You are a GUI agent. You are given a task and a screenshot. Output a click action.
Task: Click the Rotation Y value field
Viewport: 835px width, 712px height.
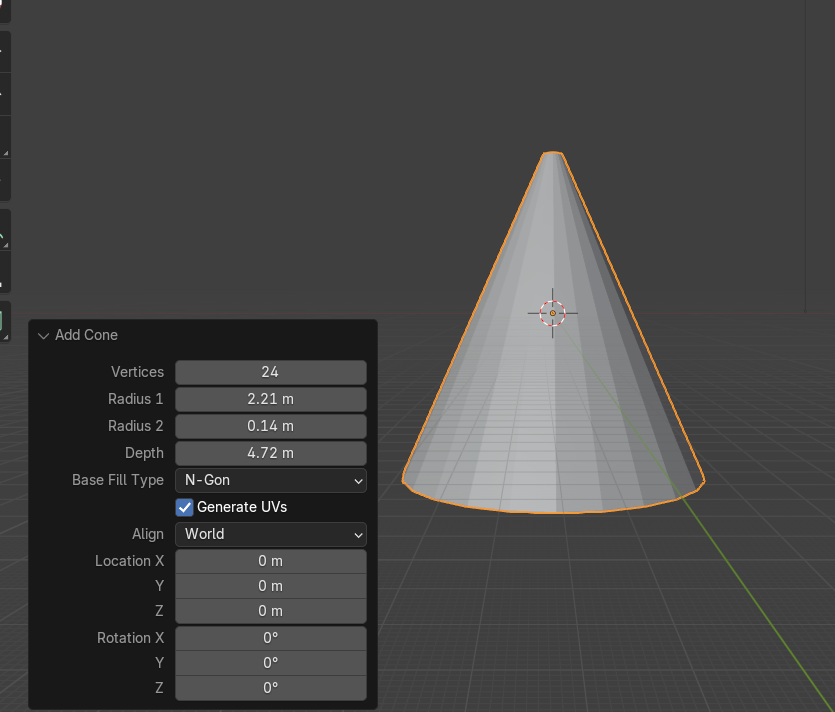[270, 663]
